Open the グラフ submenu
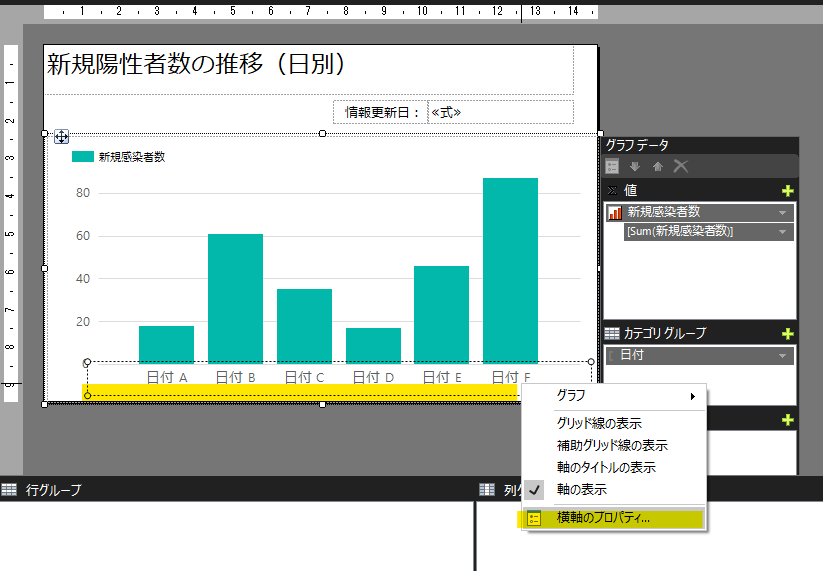 [620, 396]
